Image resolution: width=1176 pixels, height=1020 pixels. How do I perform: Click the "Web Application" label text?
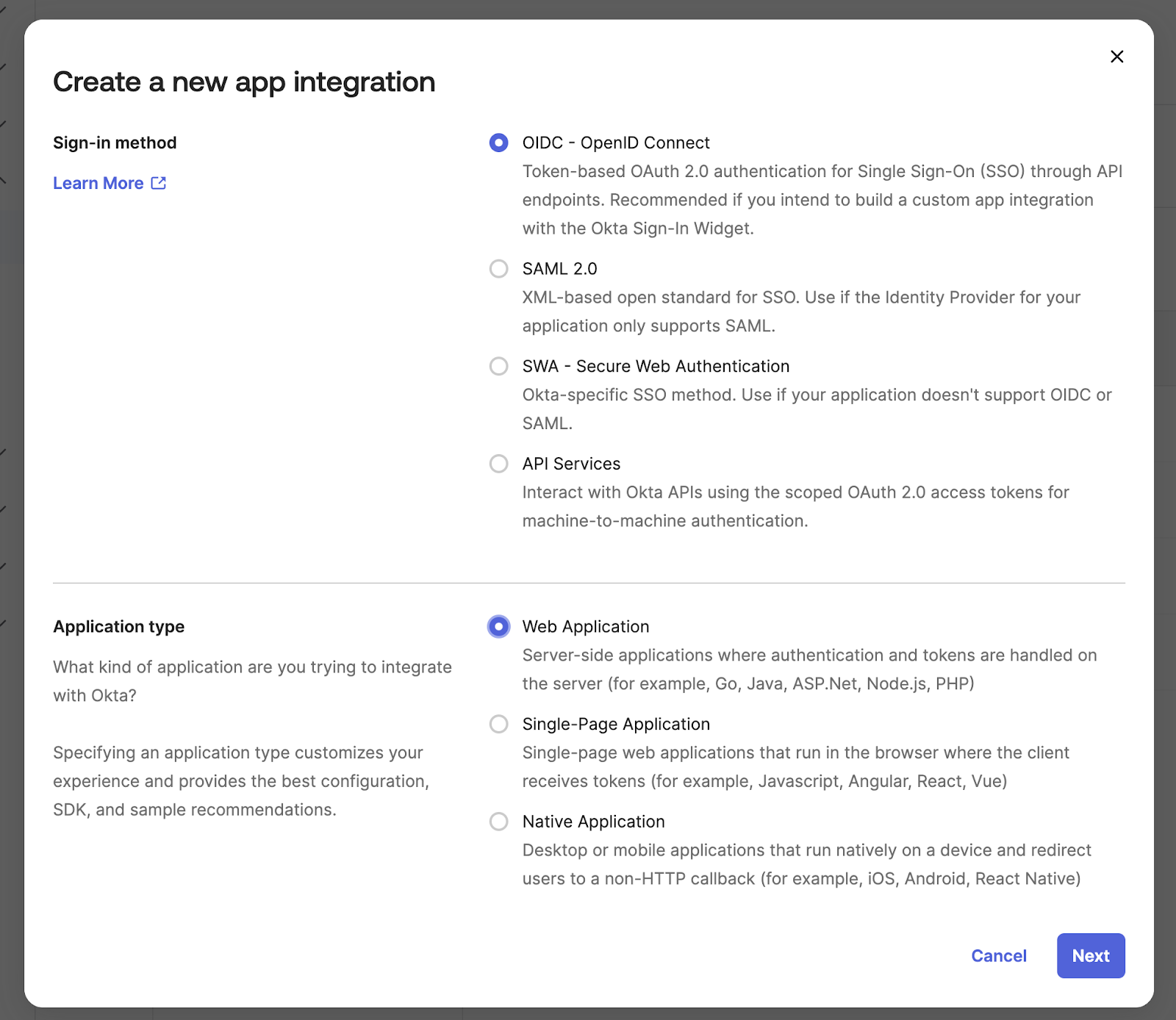586,627
